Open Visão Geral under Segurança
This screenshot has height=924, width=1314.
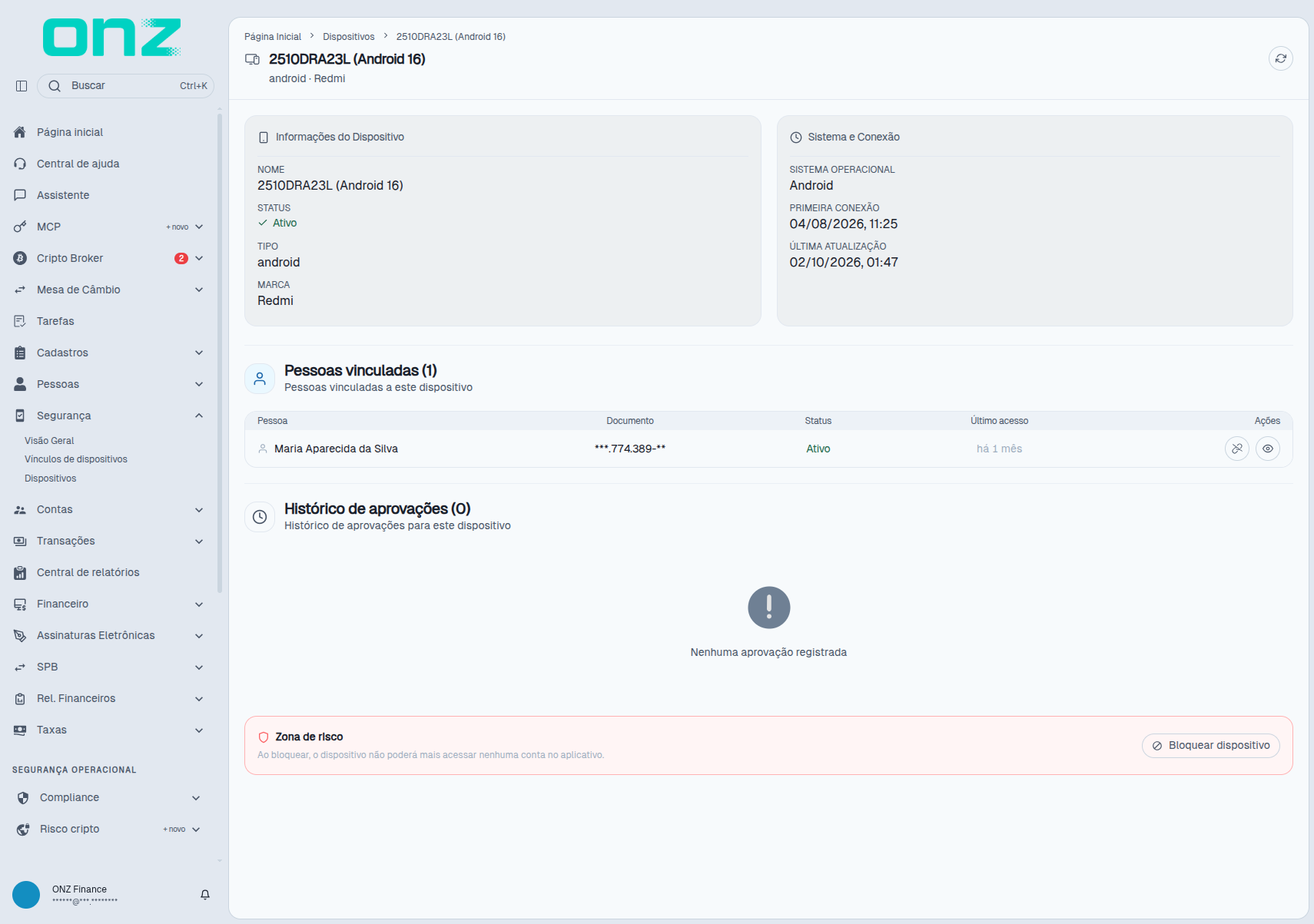coord(49,441)
